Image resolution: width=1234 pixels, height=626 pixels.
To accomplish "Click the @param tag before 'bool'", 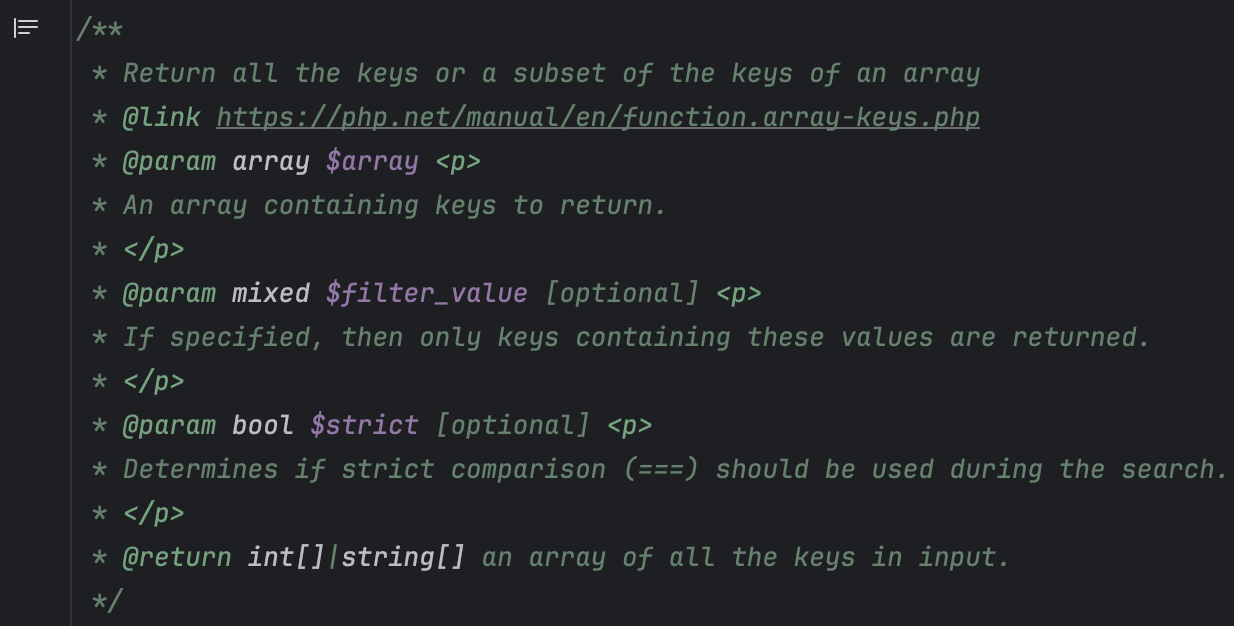I will [x=169, y=425].
